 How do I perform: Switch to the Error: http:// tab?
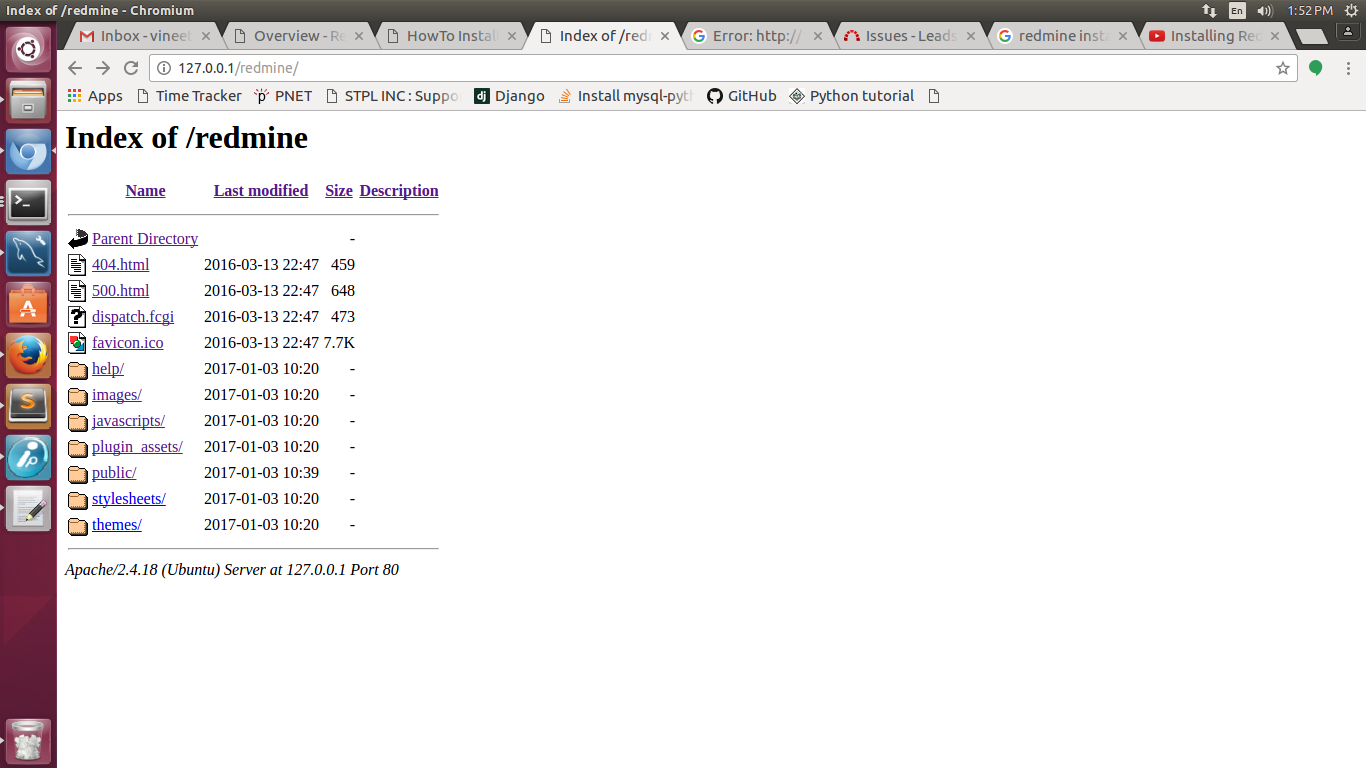757,36
